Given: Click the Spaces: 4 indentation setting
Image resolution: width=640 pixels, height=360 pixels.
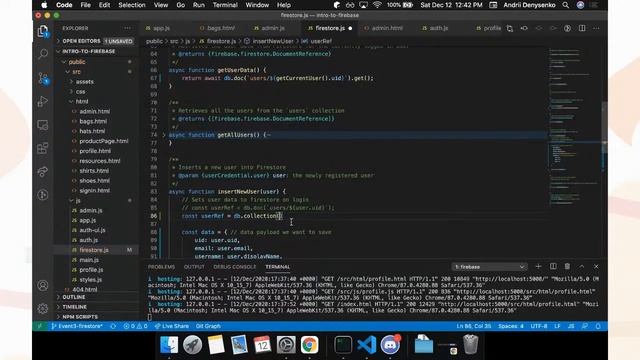Looking at the screenshot, I should [511, 326].
